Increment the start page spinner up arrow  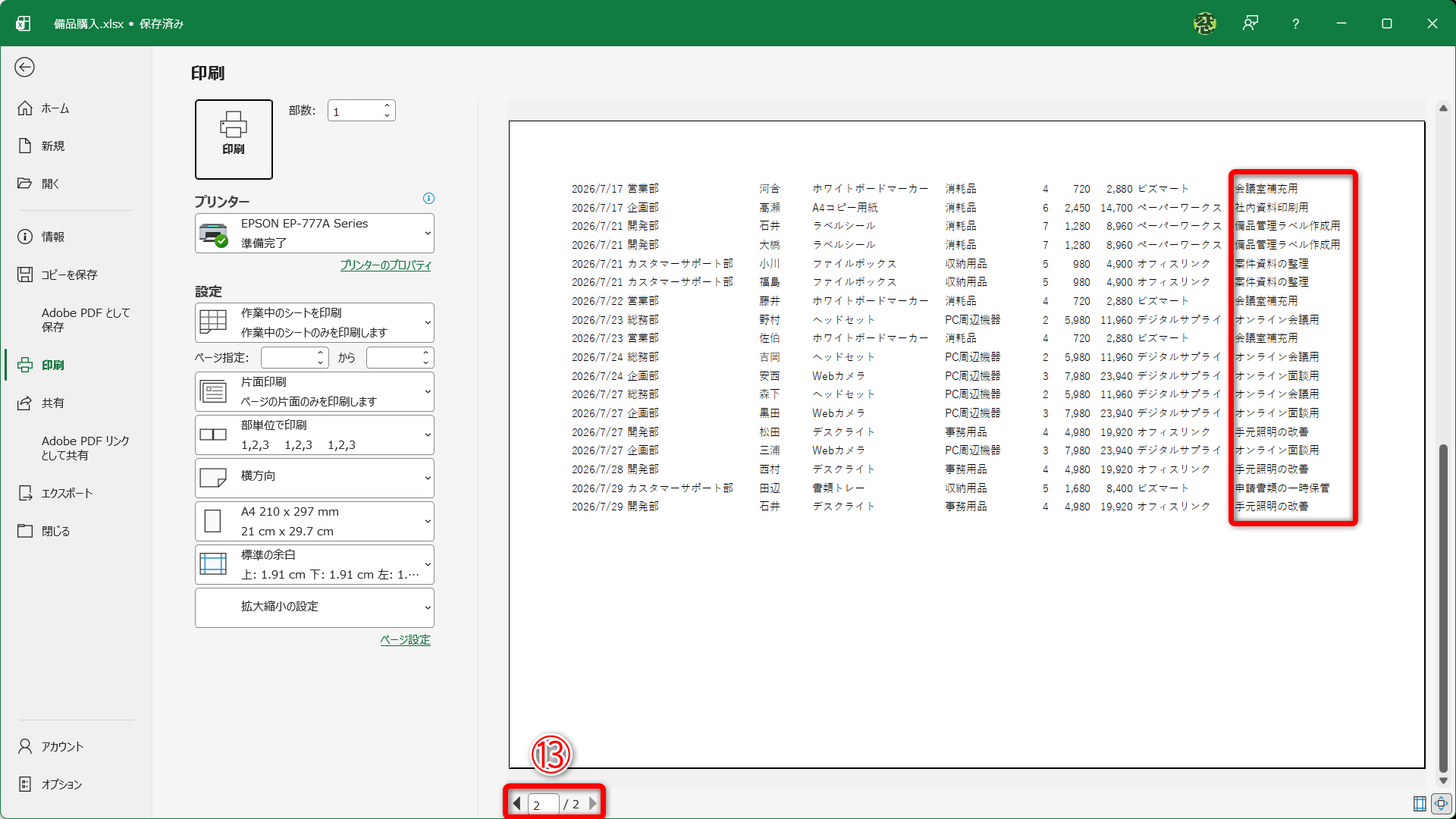point(321,353)
